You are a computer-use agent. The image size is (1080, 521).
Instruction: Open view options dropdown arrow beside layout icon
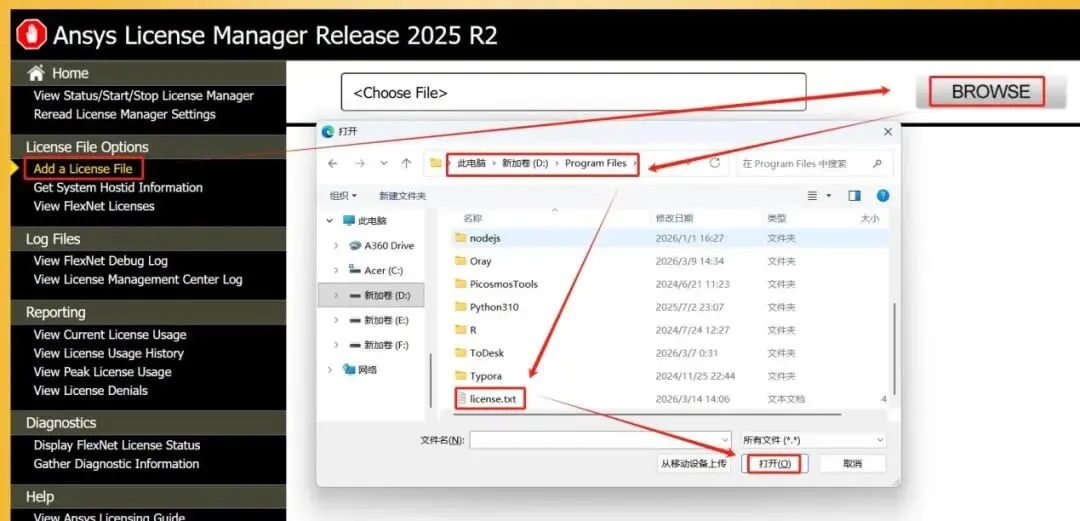pyautogui.click(x=829, y=196)
